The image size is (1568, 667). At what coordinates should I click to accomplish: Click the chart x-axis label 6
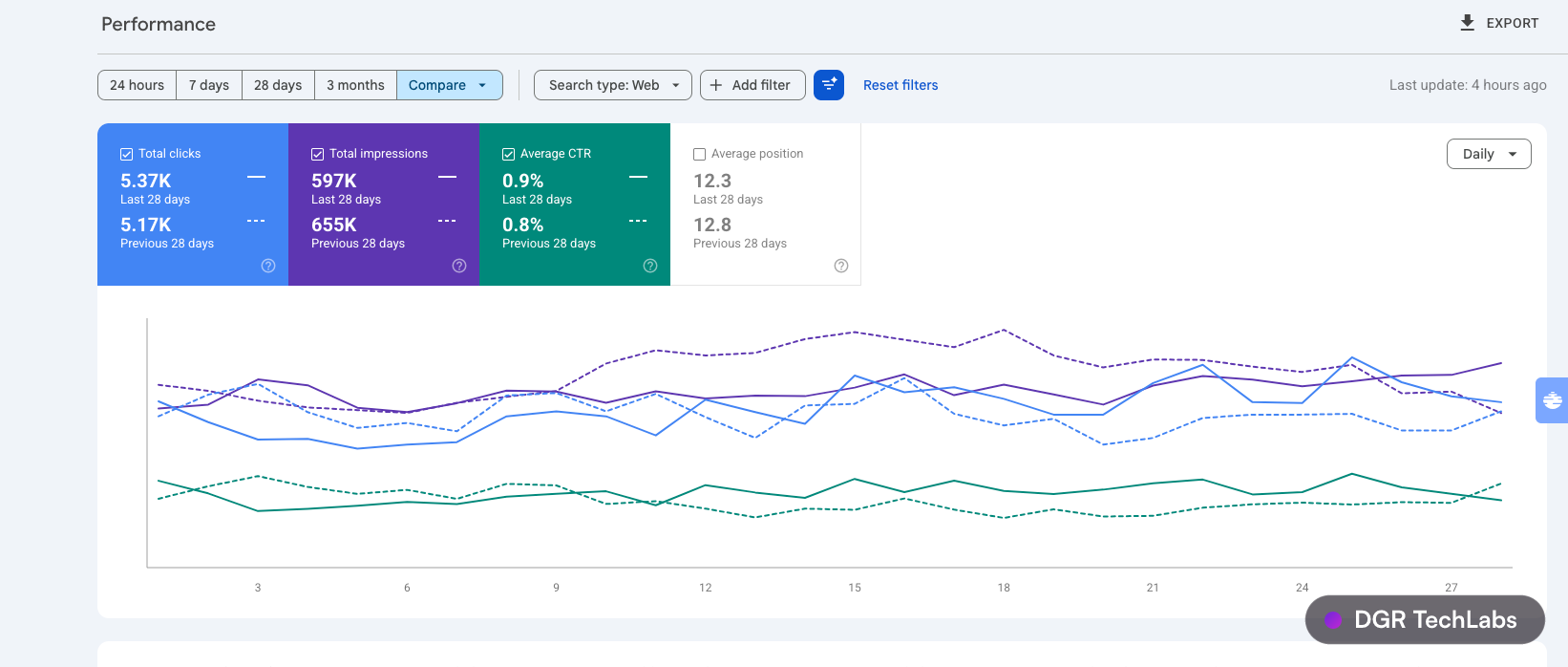click(407, 588)
